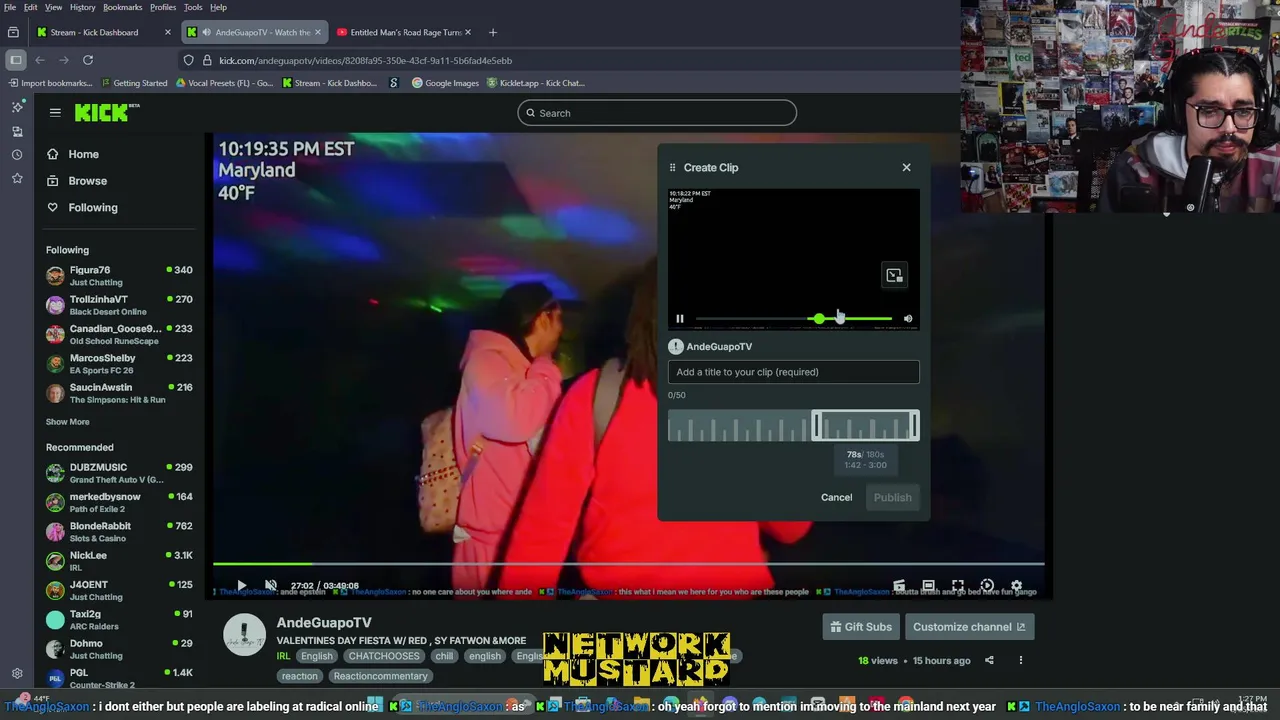Open DUBZMUSIC recommended channel
The height and width of the screenshot is (720, 1280).
119,473
